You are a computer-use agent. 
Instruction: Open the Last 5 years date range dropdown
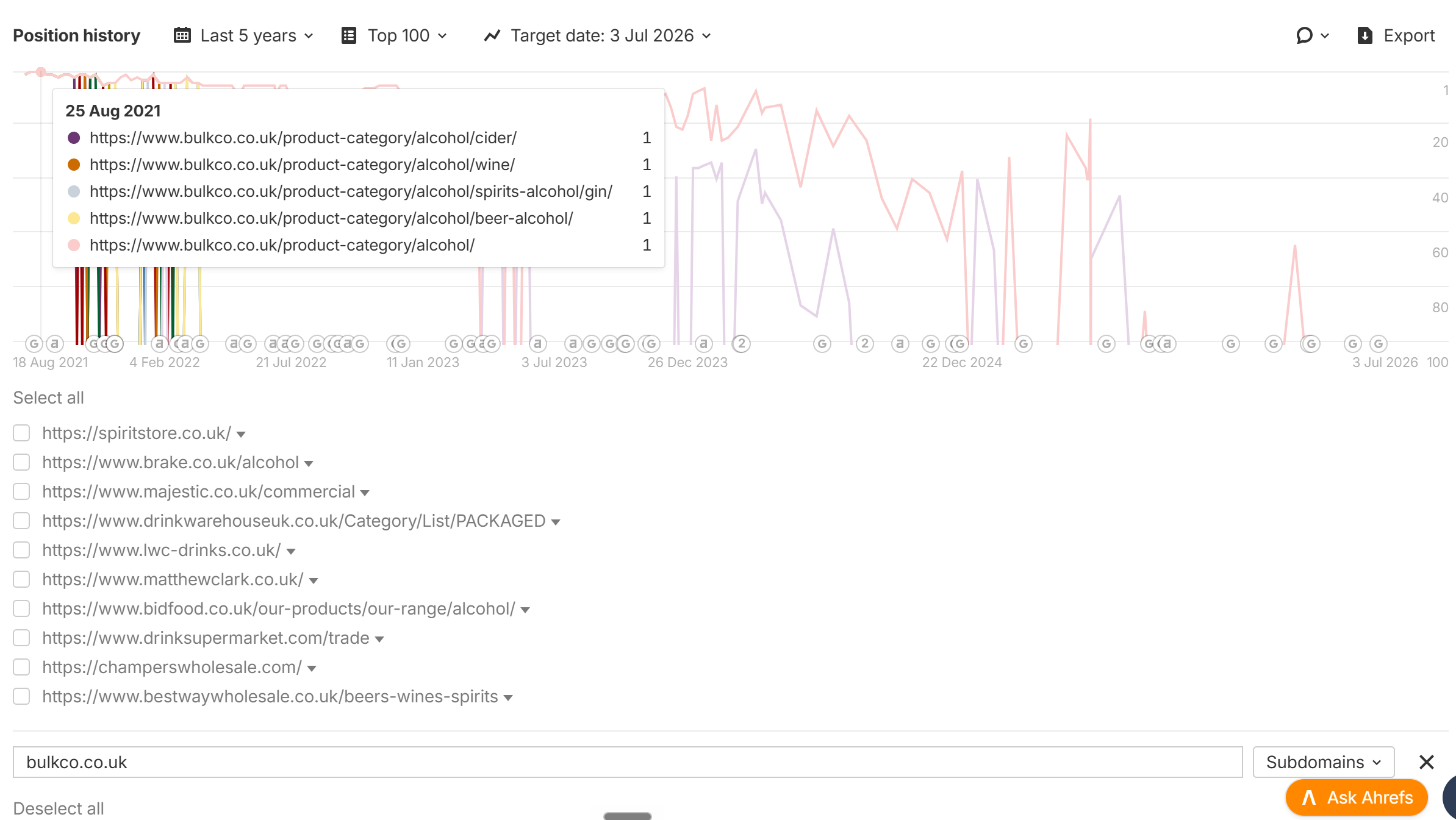pyautogui.click(x=243, y=35)
